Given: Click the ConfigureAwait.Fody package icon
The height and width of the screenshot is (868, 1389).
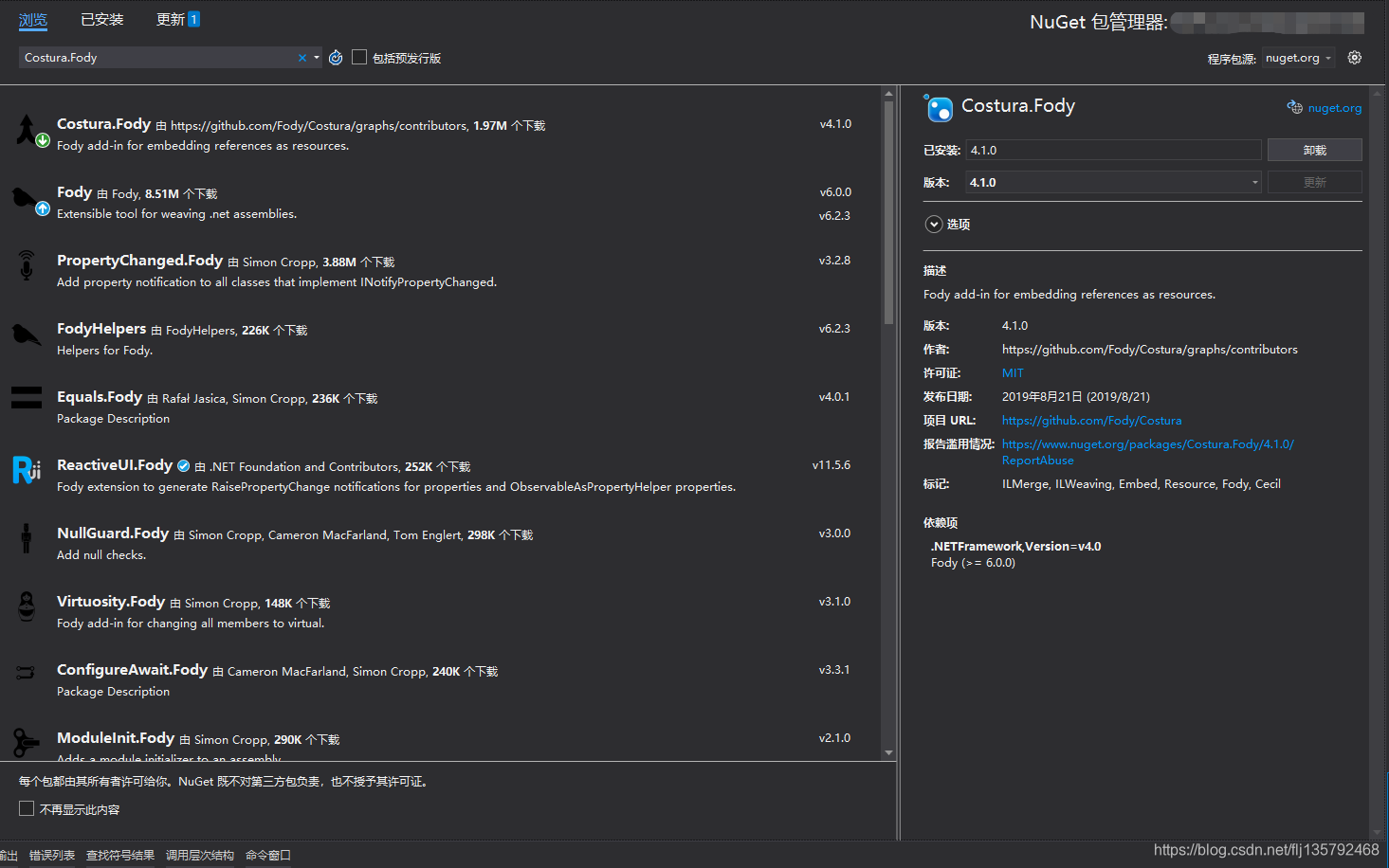Looking at the screenshot, I should (26, 672).
